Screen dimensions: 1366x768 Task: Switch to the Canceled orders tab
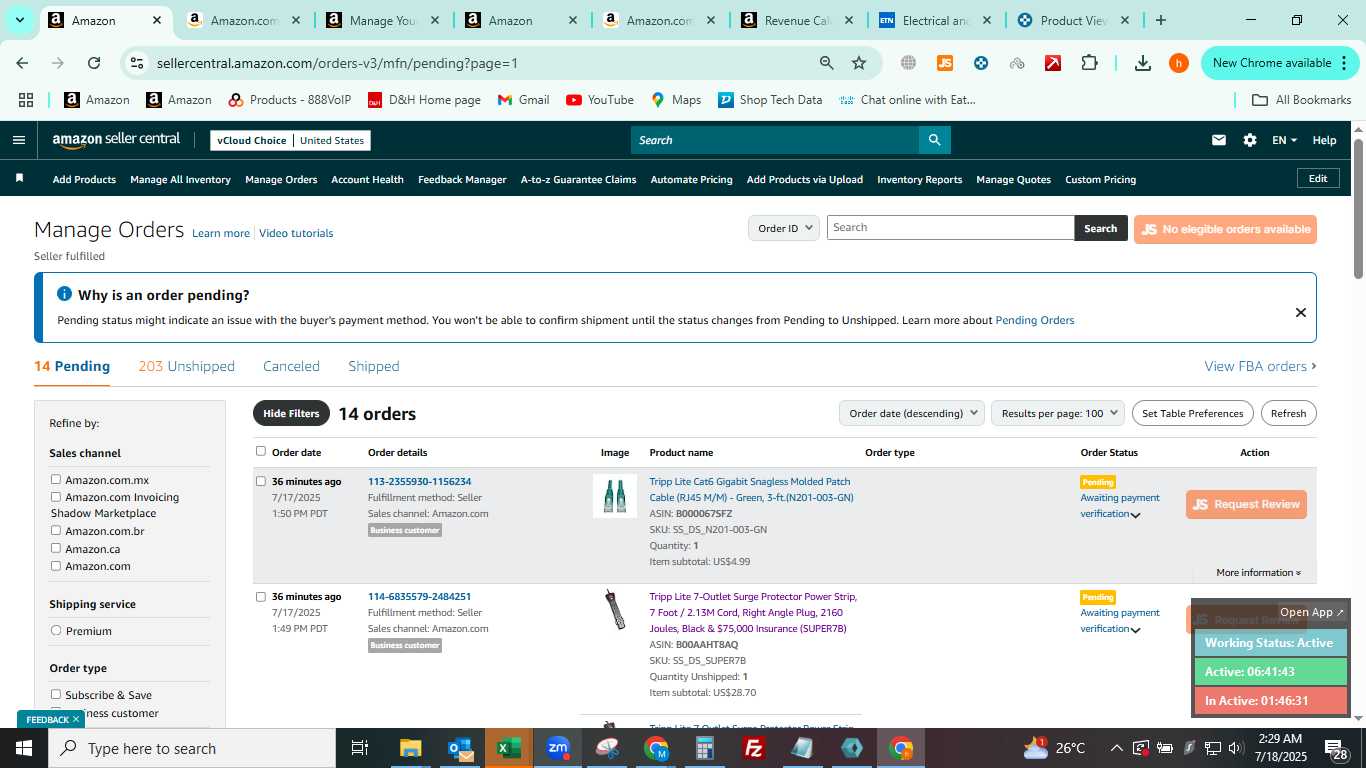click(291, 366)
